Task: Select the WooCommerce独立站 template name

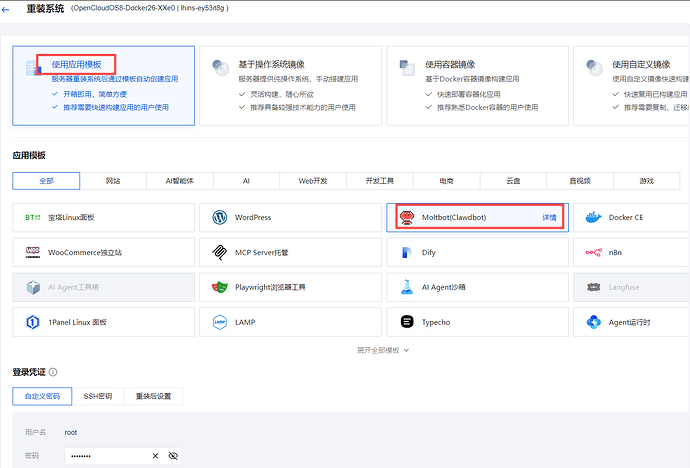Action: [85, 252]
